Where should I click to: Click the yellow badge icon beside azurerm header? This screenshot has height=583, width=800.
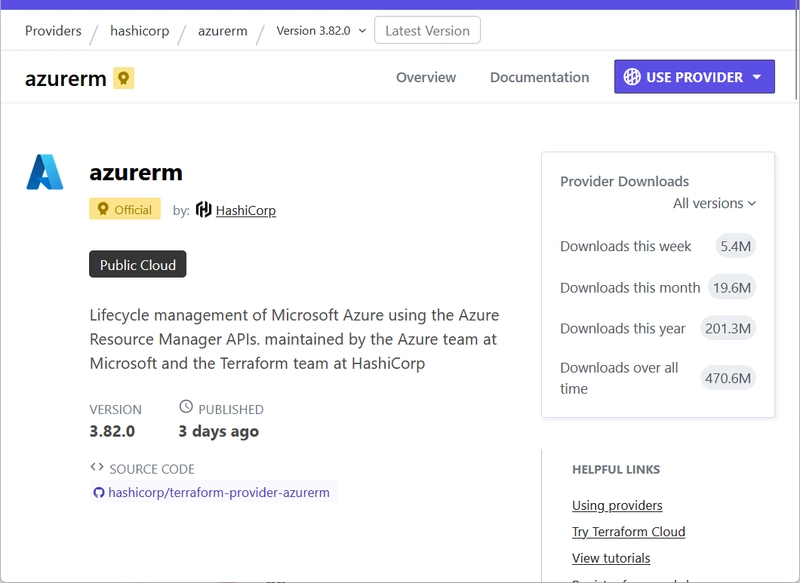[x=123, y=78]
